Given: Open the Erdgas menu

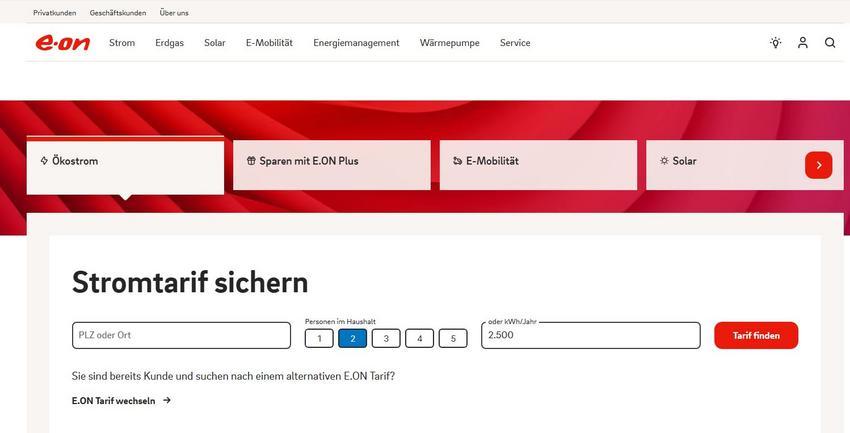Looking at the screenshot, I should (x=170, y=43).
